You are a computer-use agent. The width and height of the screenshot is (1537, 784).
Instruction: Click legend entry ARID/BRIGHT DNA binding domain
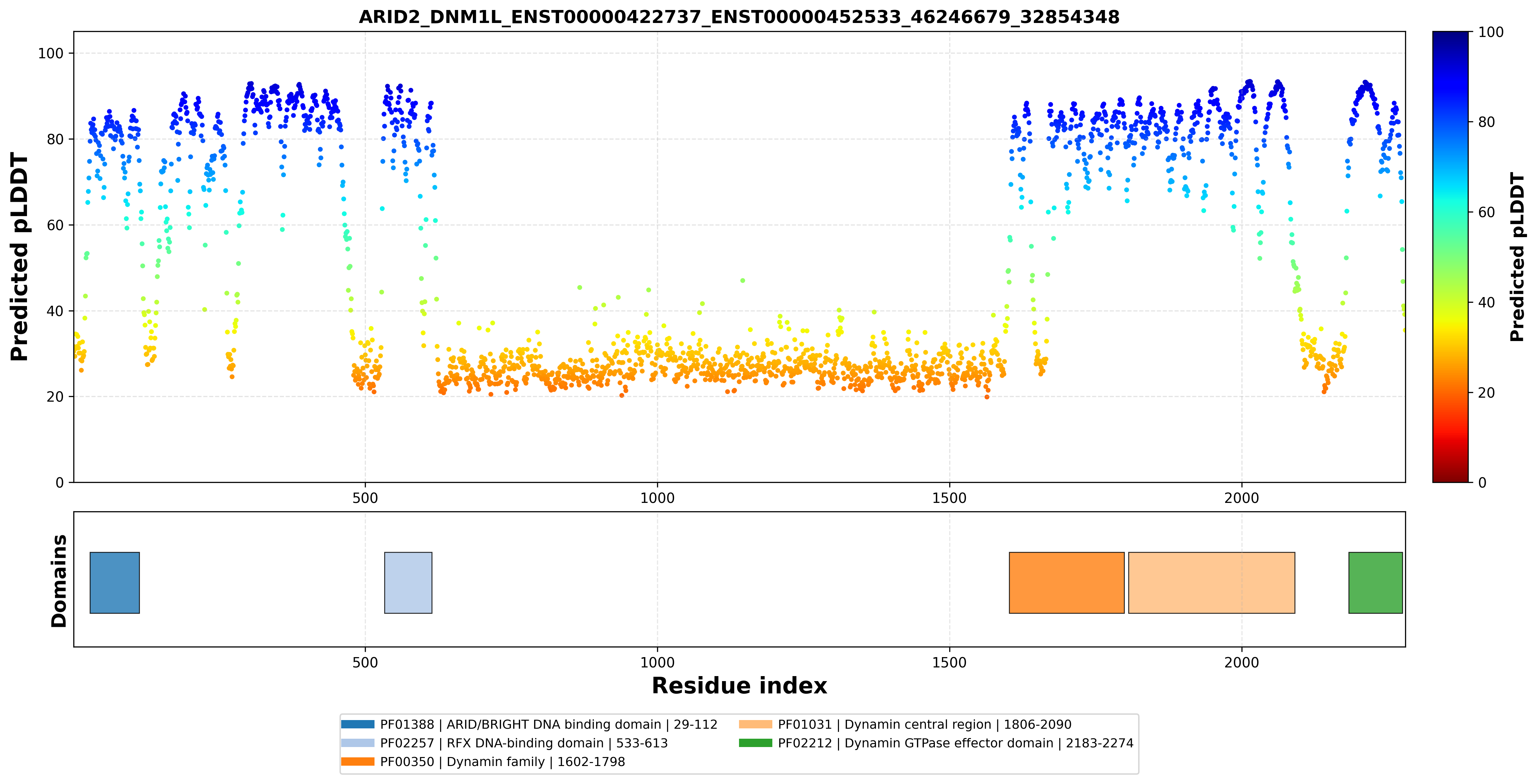tap(548, 724)
